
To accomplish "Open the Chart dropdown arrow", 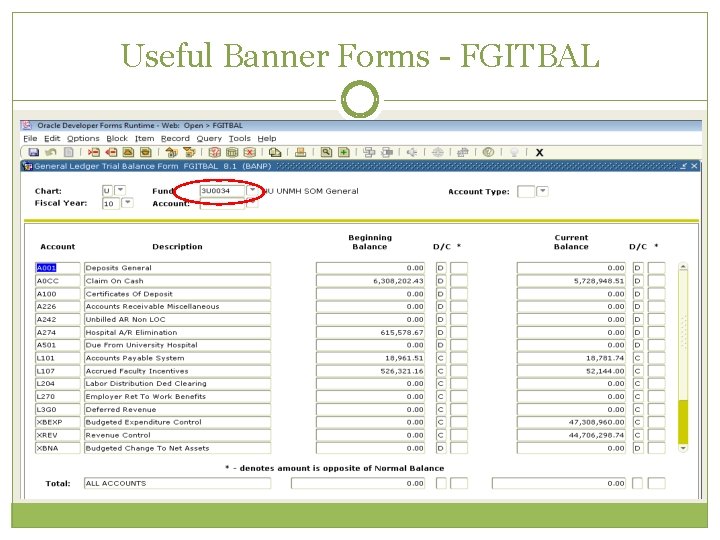I will pyautogui.click(x=120, y=190).
